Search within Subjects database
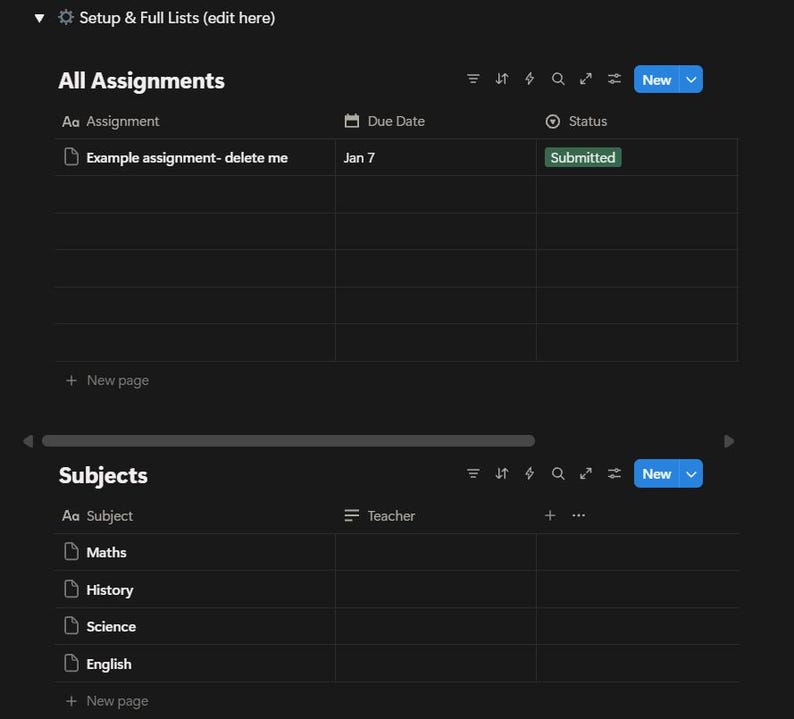 tap(558, 473)
